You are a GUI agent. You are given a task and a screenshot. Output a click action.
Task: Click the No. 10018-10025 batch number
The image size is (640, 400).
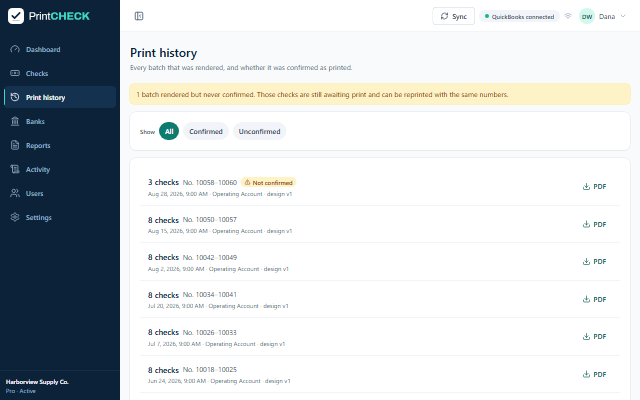point(210,369)
